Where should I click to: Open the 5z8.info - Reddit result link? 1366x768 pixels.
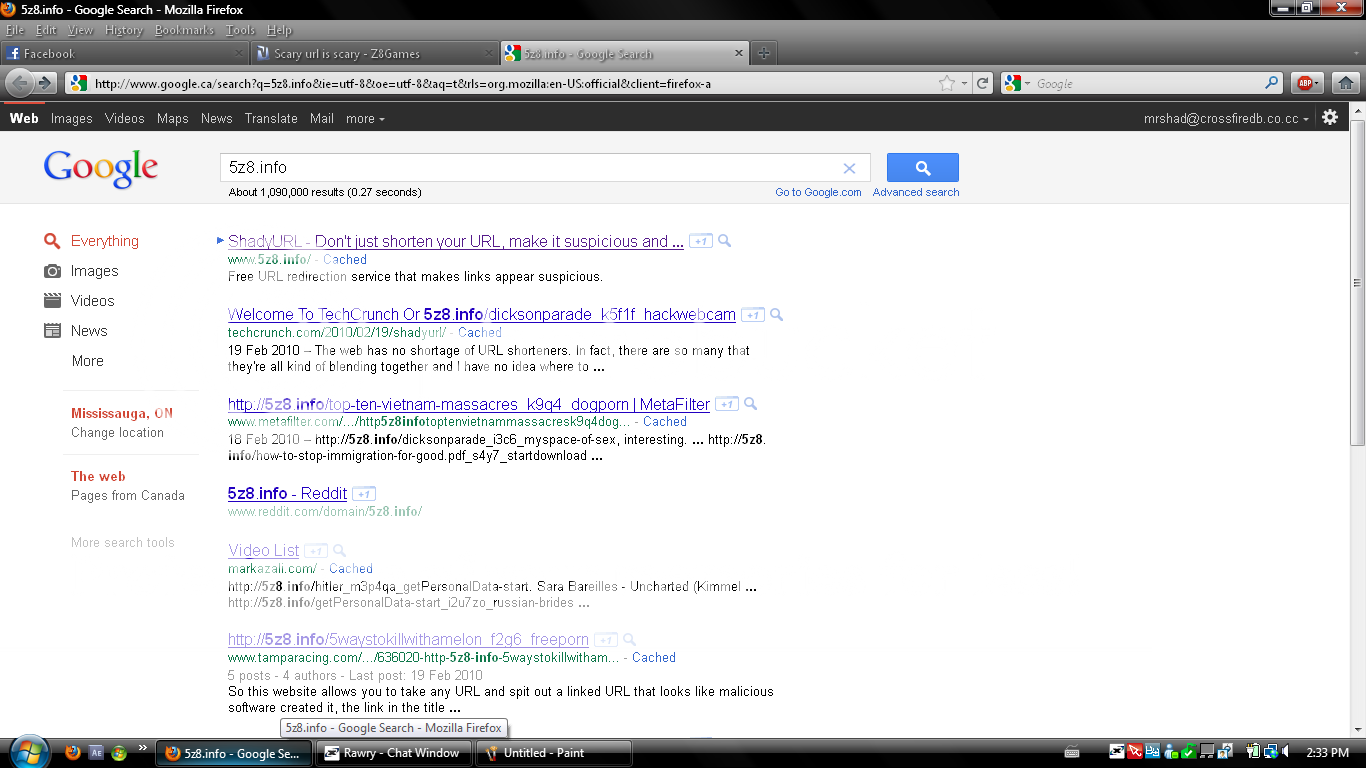287,493
